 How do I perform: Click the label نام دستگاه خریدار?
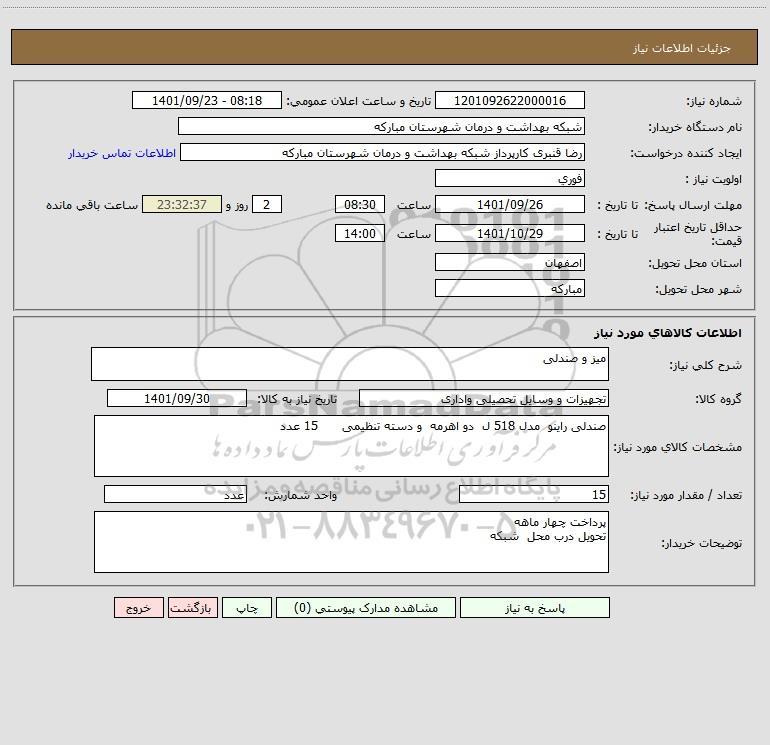[x=695, y=127]
